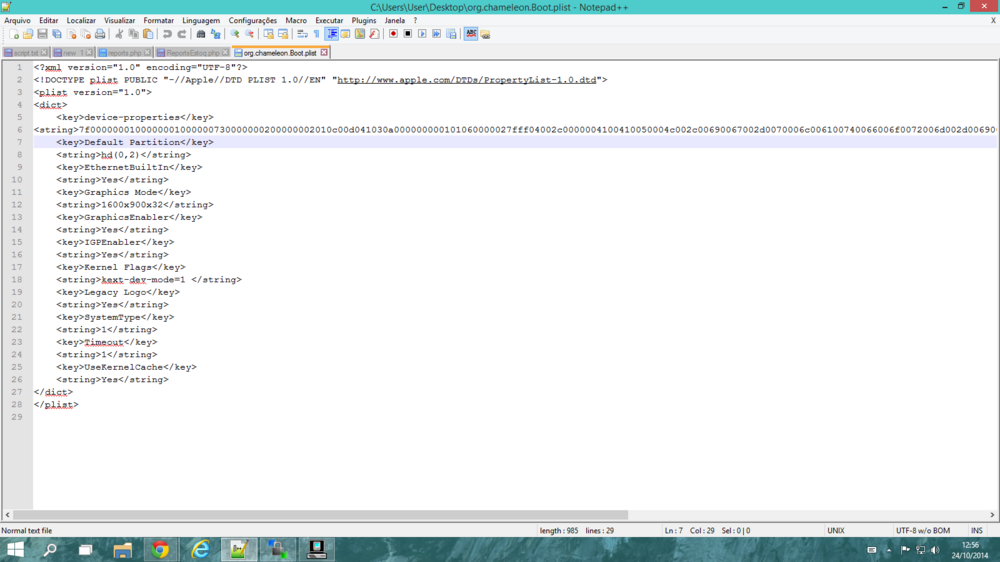Click the Apple DTD PropertyList URL link
The width and height of the screenshot is (1000, 562).
tap(466, 80)
